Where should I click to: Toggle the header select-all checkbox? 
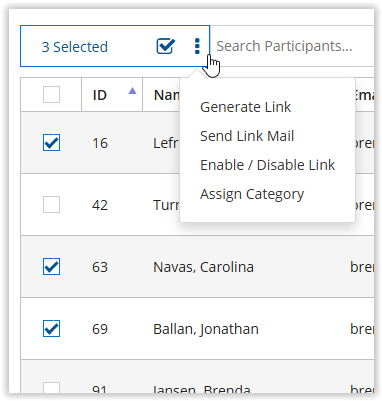pos(51,95)
